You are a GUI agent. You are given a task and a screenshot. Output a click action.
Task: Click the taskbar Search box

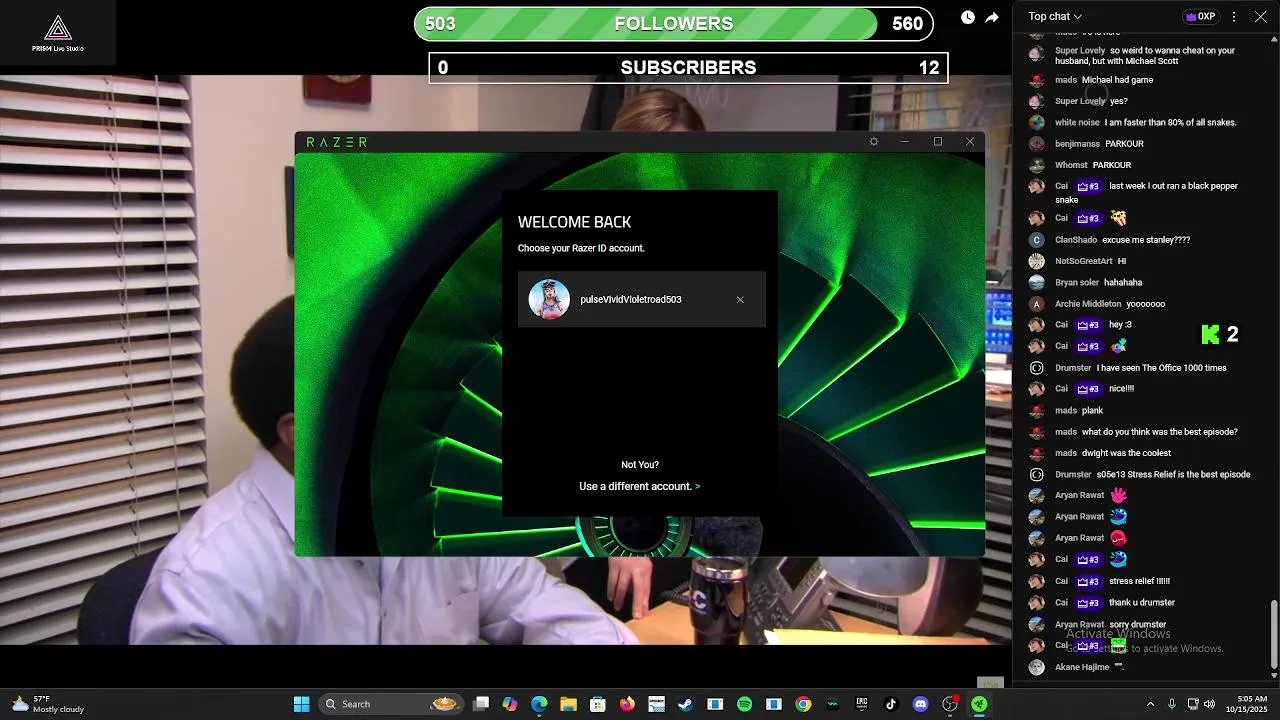391,704
